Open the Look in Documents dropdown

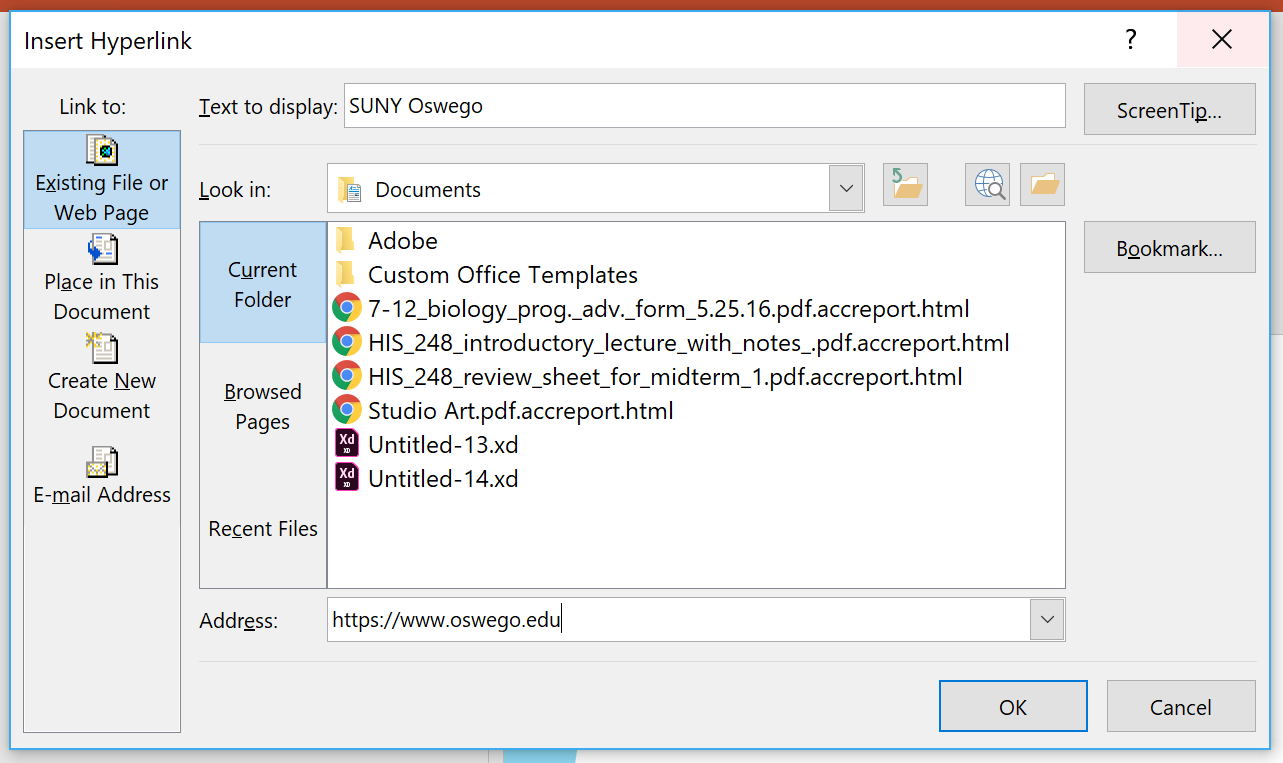846,189
